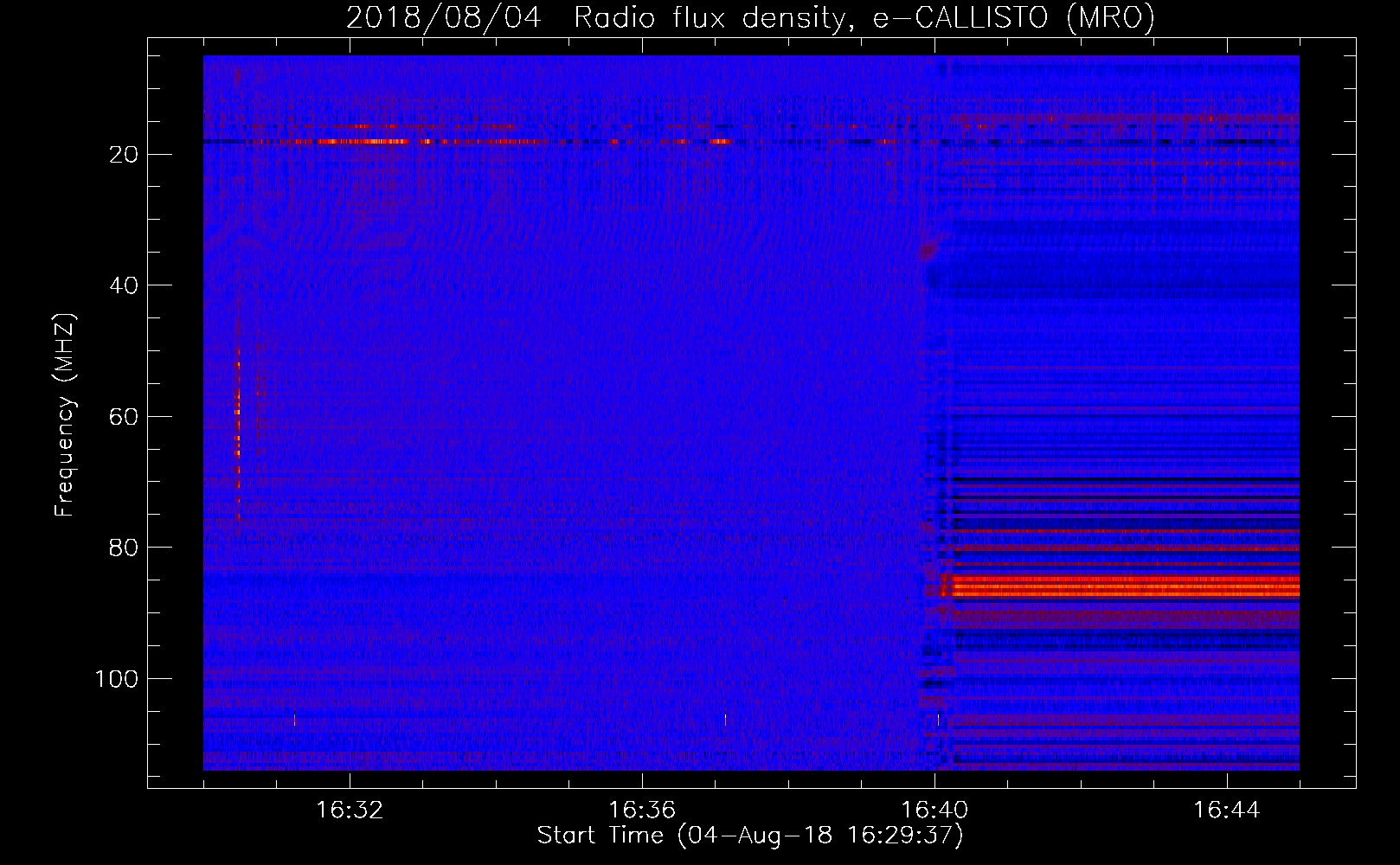Click the plot title 'Radio flux density, e-CALLISTO (MRO)'

(864, 17)
